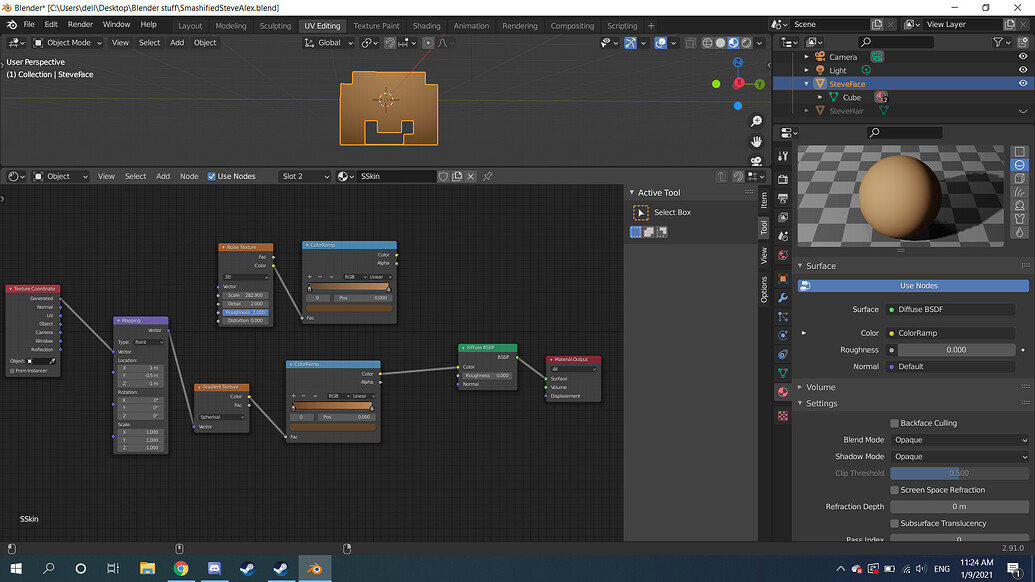Expand the Cube mesh in outliner

pos(820,98)
